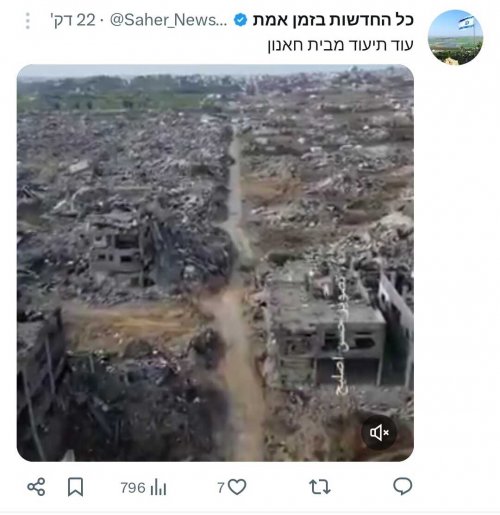Open the profile avatar with Israeli flag
The height and width of the screenshot is (515, 500).
455,37
